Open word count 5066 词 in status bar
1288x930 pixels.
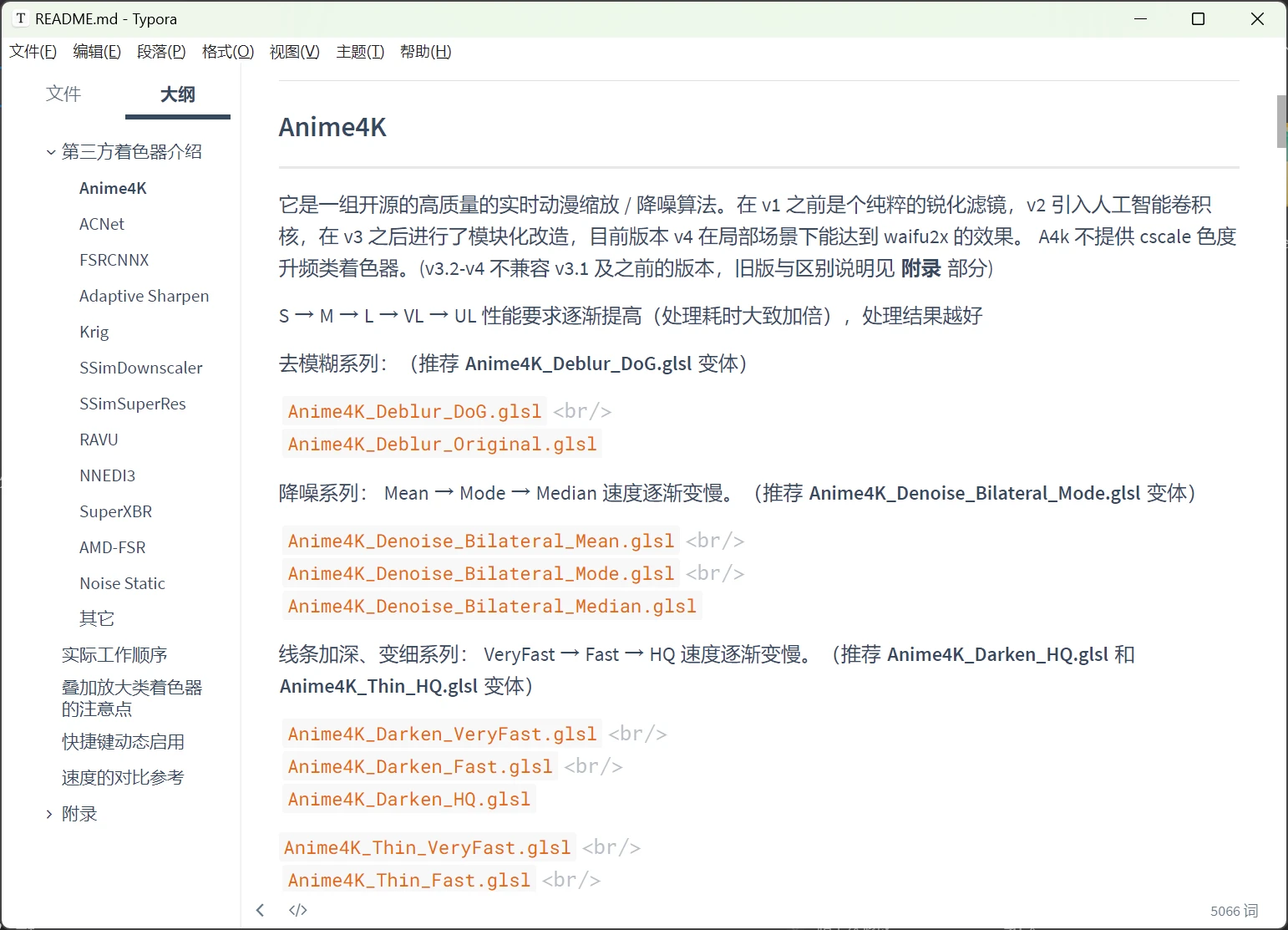tap(1234, 911)
